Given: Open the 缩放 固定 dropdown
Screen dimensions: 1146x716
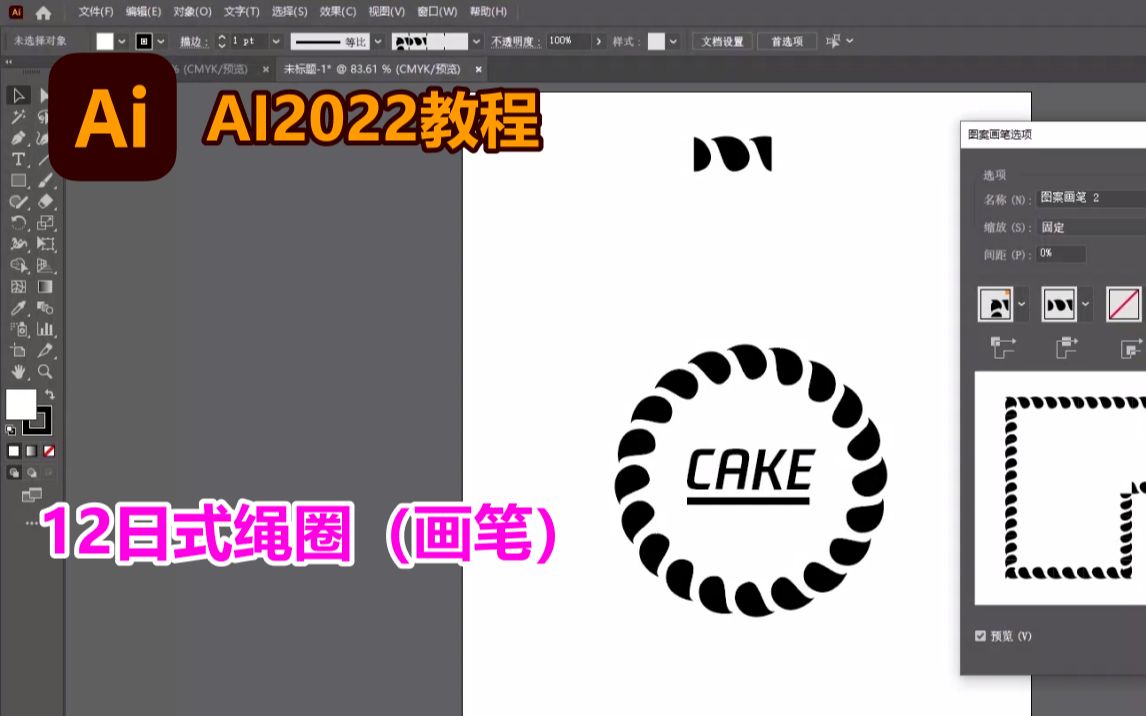Looking at the screenshot, I should (1060, 226).
